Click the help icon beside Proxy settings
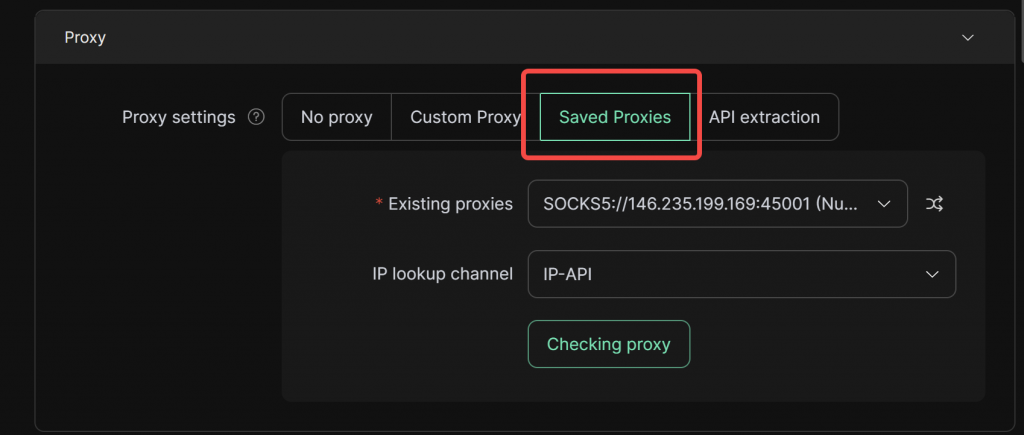The height and width of the screenshot is (435, 1024). click(257, 117)
